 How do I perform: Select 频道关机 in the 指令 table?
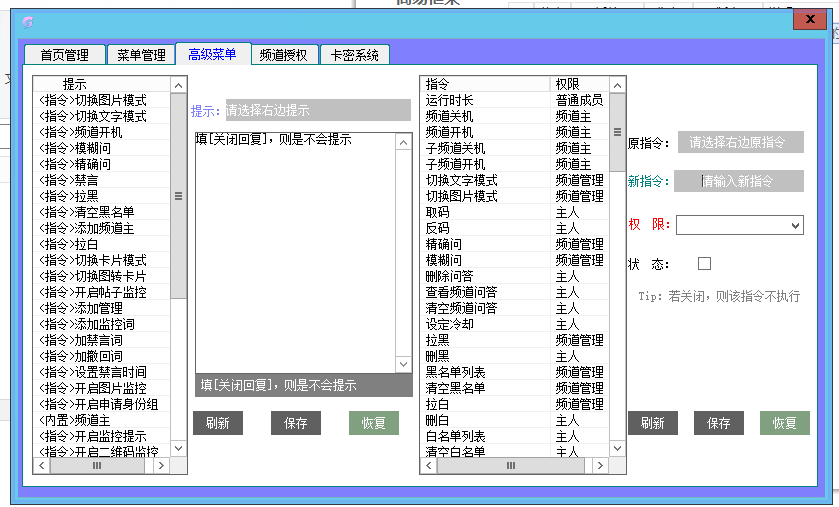[515, 116]
